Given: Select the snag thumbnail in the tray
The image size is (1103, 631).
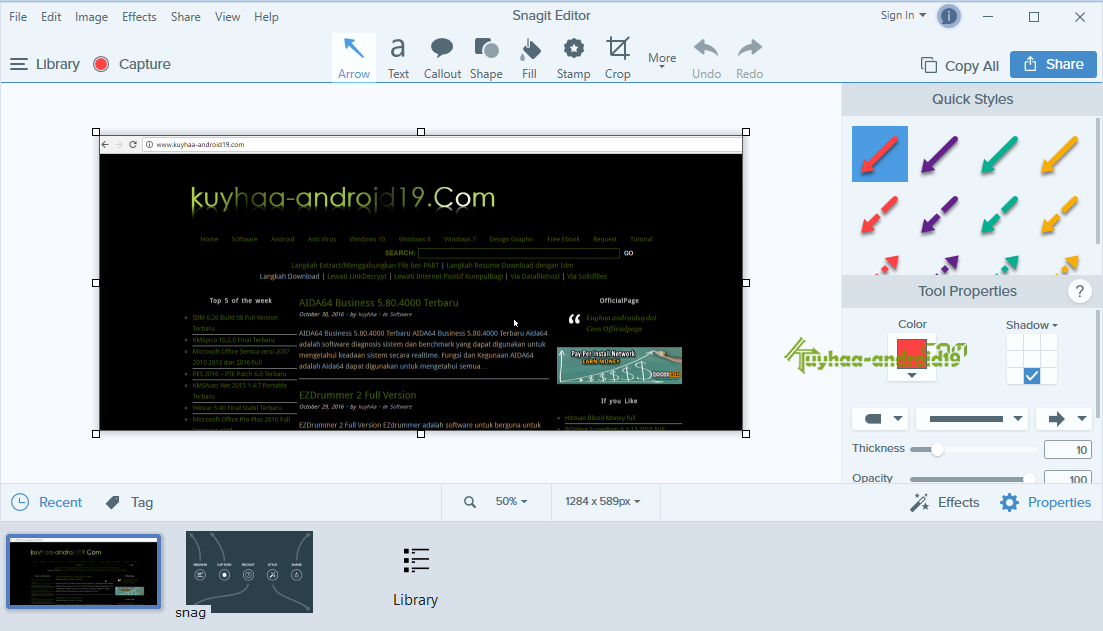Looking at the screenshot, I should click(x=249, y=571).
